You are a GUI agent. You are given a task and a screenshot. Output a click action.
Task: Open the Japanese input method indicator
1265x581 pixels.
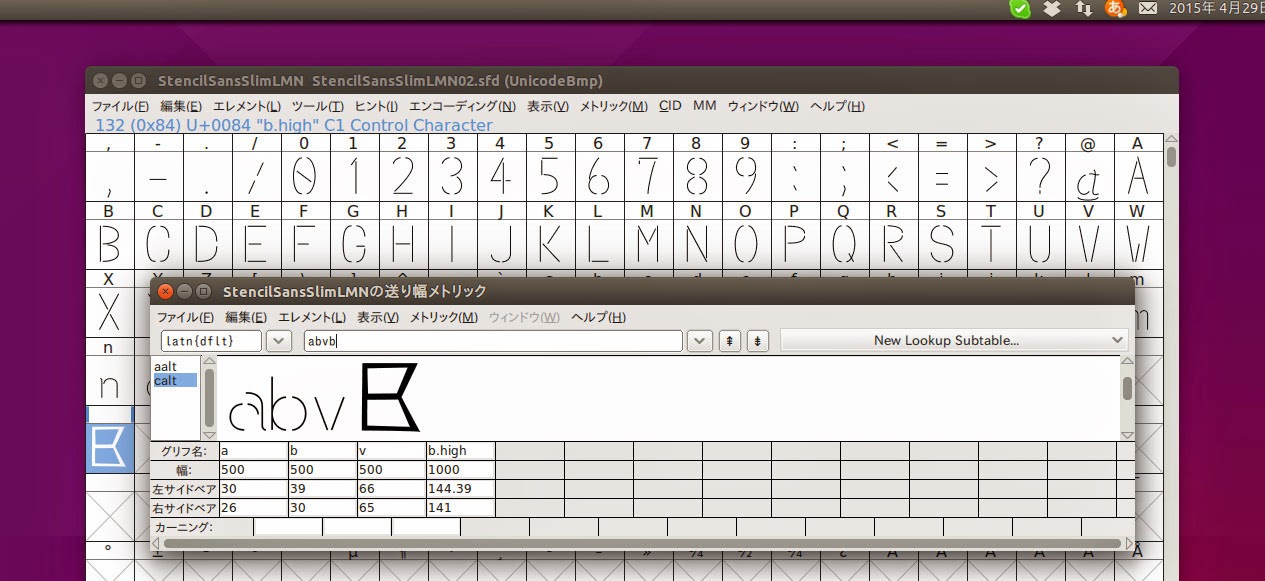tap(1116, 8)
